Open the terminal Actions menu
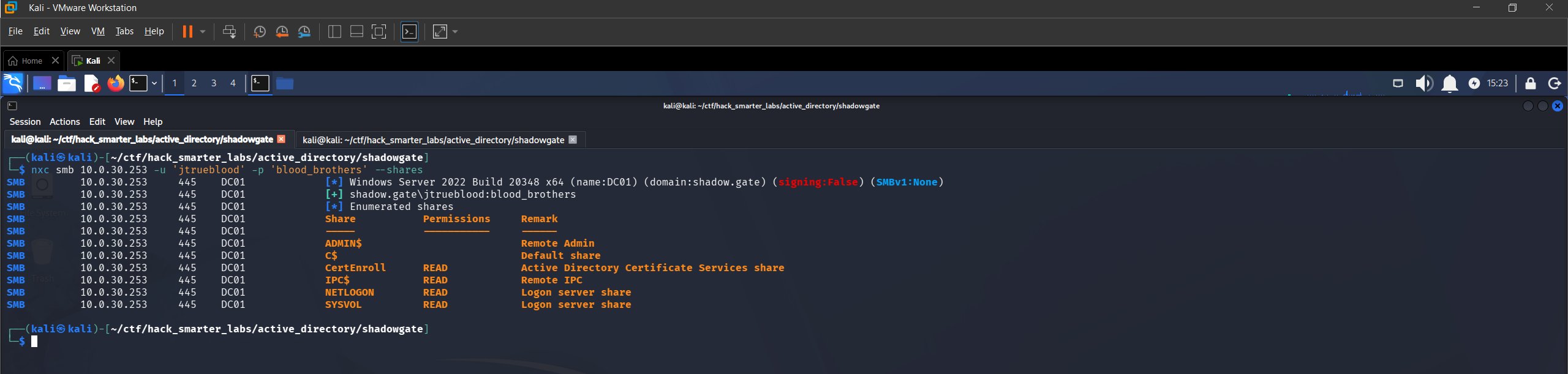The width and height of the screenshot is (1568, 374). (x=65, y=122)
